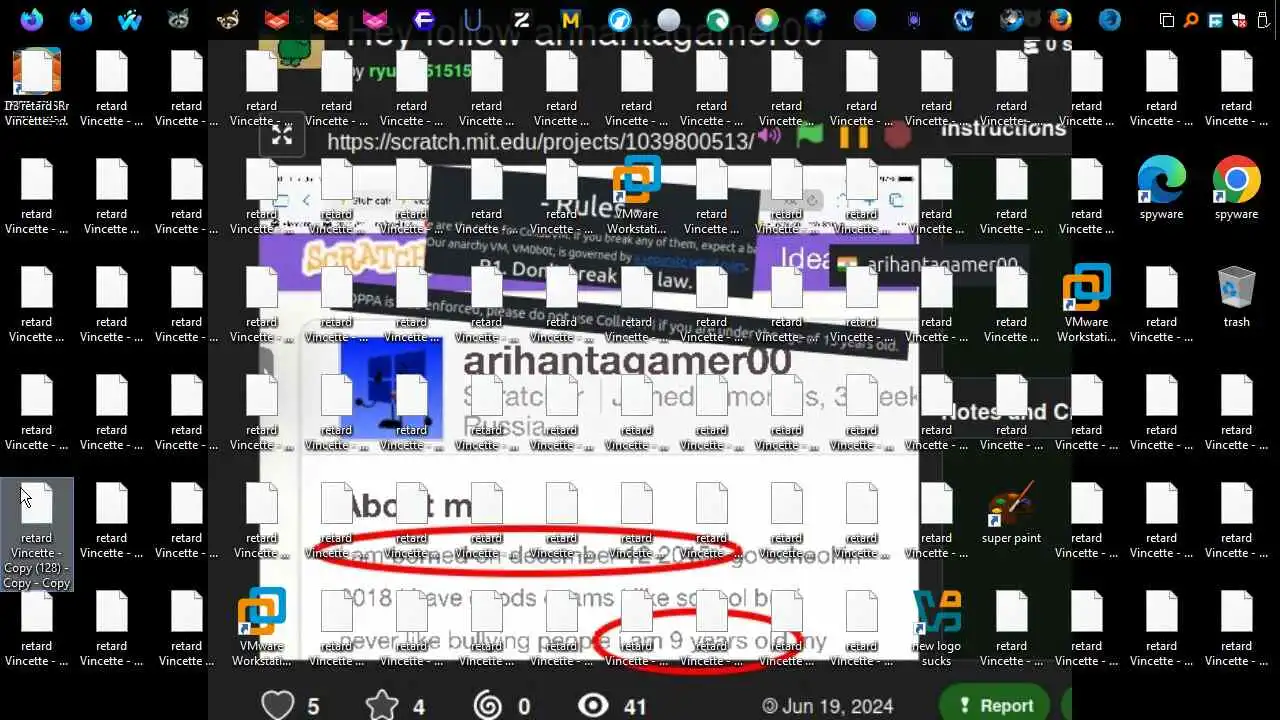Launch the white Z browser taskbar icon
Screen dimensions: 1280x720
pyautogui.click(x=522, y=19)
